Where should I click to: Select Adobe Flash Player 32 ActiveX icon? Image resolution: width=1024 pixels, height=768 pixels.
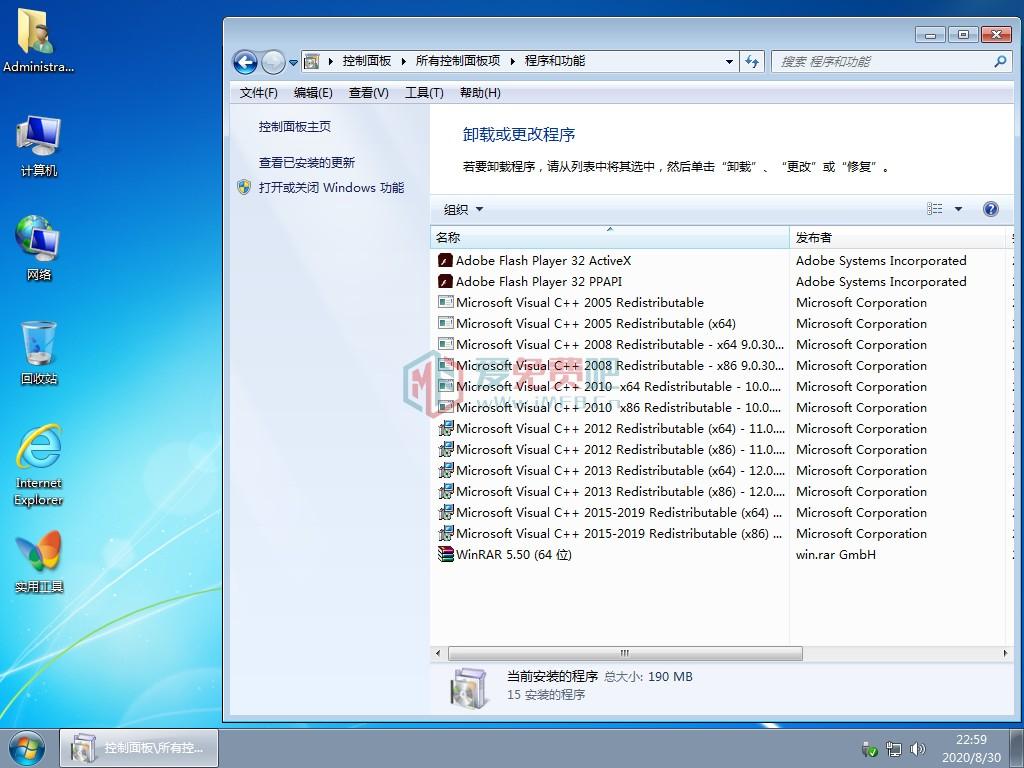(445, 261)
